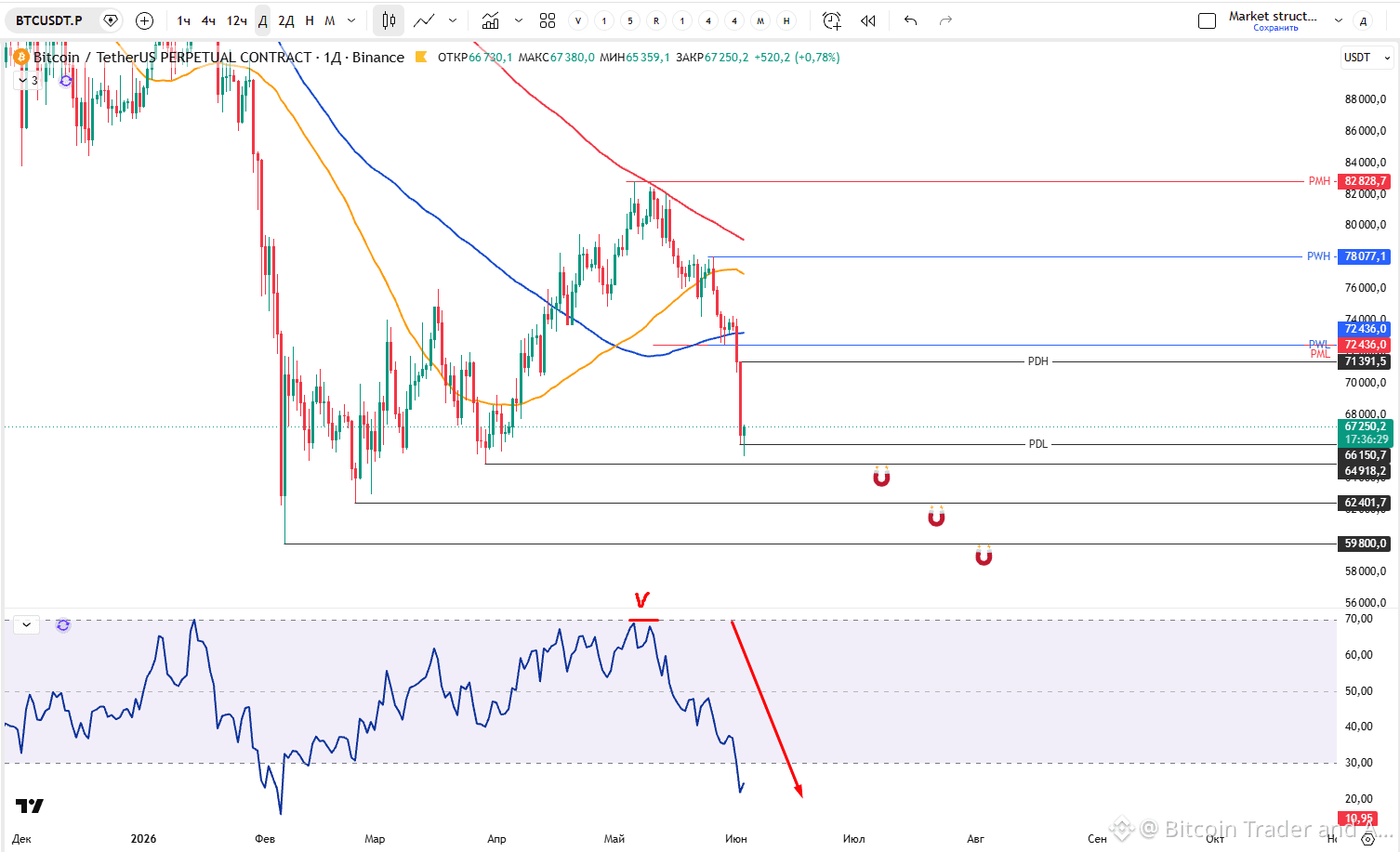This screenshot has height=852, width=1400.
Task: Click the yellow flag icon beside Binance
Action: pyautogui.click(x=420, y=58)
